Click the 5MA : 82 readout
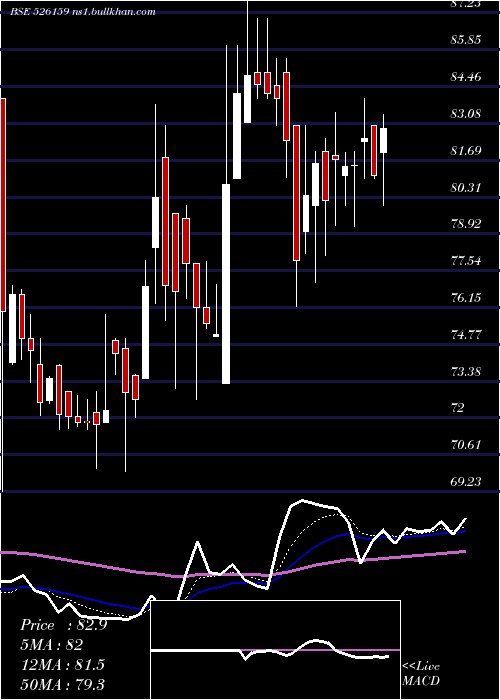This screenshot has height=700, width=500. coord(52,645)
